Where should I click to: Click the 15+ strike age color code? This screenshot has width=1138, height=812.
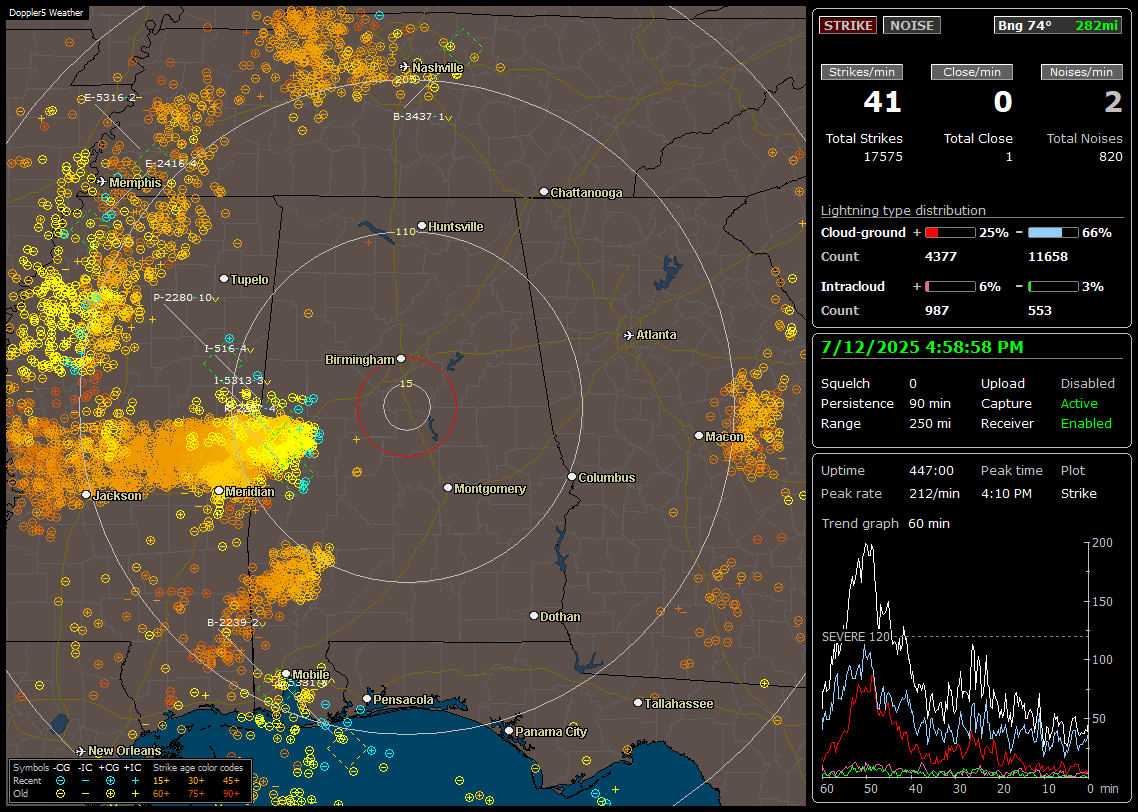point(161,781)
